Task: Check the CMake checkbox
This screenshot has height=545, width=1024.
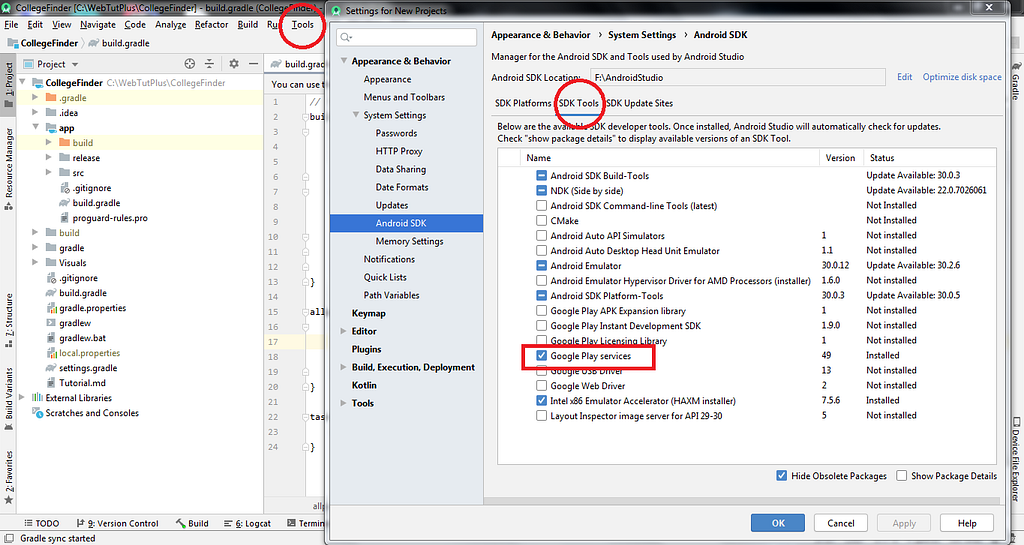Action: [x=541, y=221]
